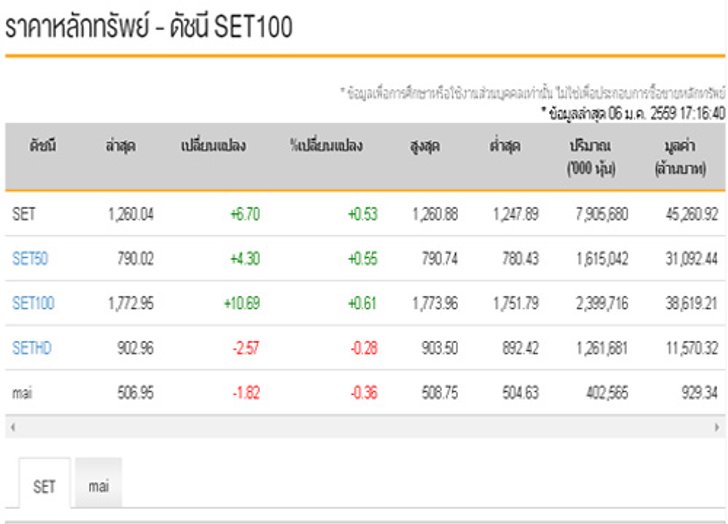The width and height of the screenshot is (728, 524).
Task: Click the right arrow of horizontal scrollbar
Action: tap(717, 427)
